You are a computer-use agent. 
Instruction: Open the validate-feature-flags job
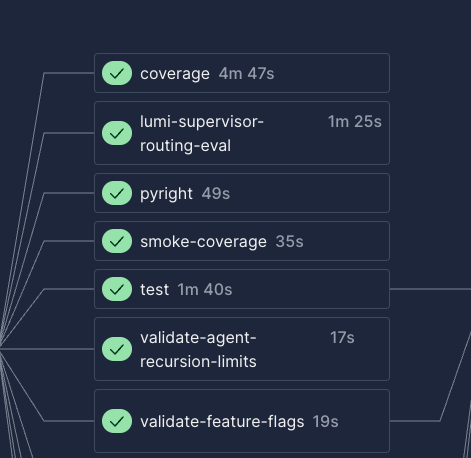pos(222,422)
